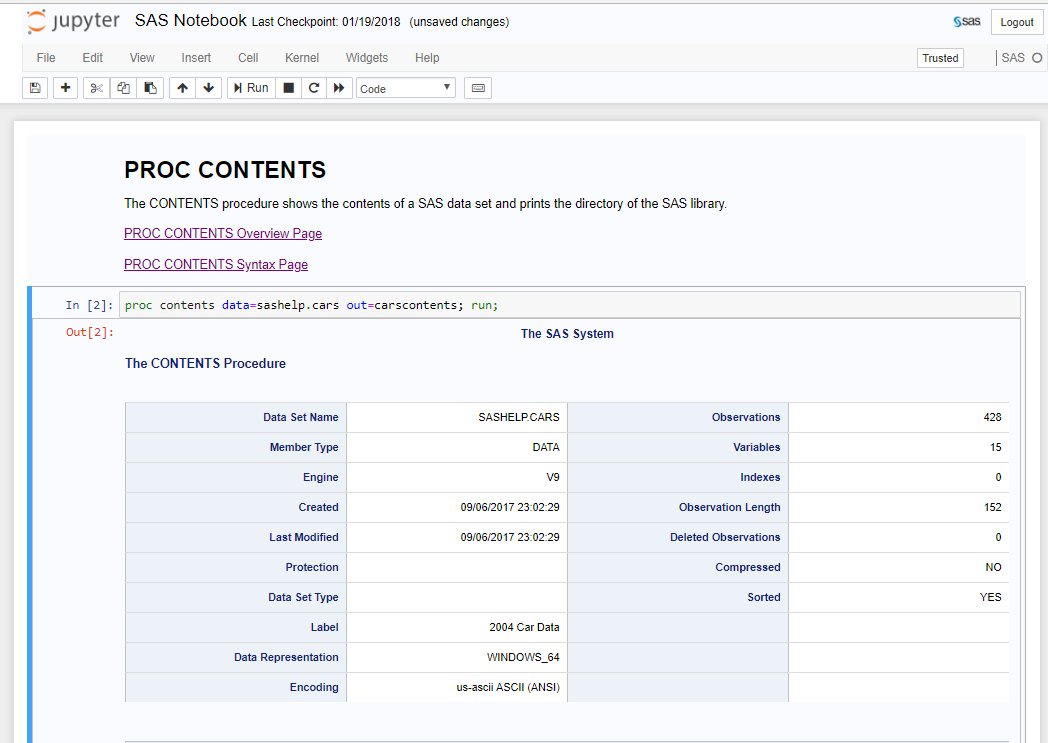Viewport: 1048px width, 743px height.
Task: Click the SAS logo in the header
Action: coord(966,20)
